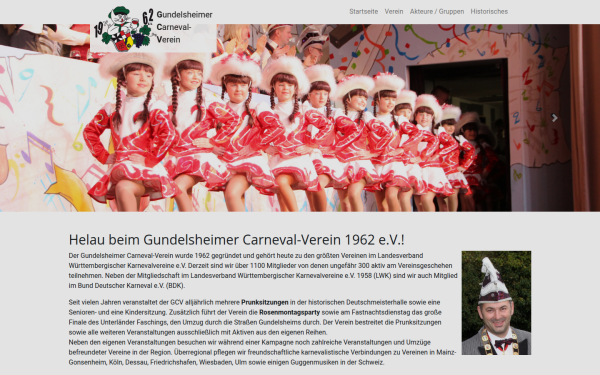Click the line starting 'Gonsenheim, Köln, Dessau'
600x375 pixels.
[227, 362]
